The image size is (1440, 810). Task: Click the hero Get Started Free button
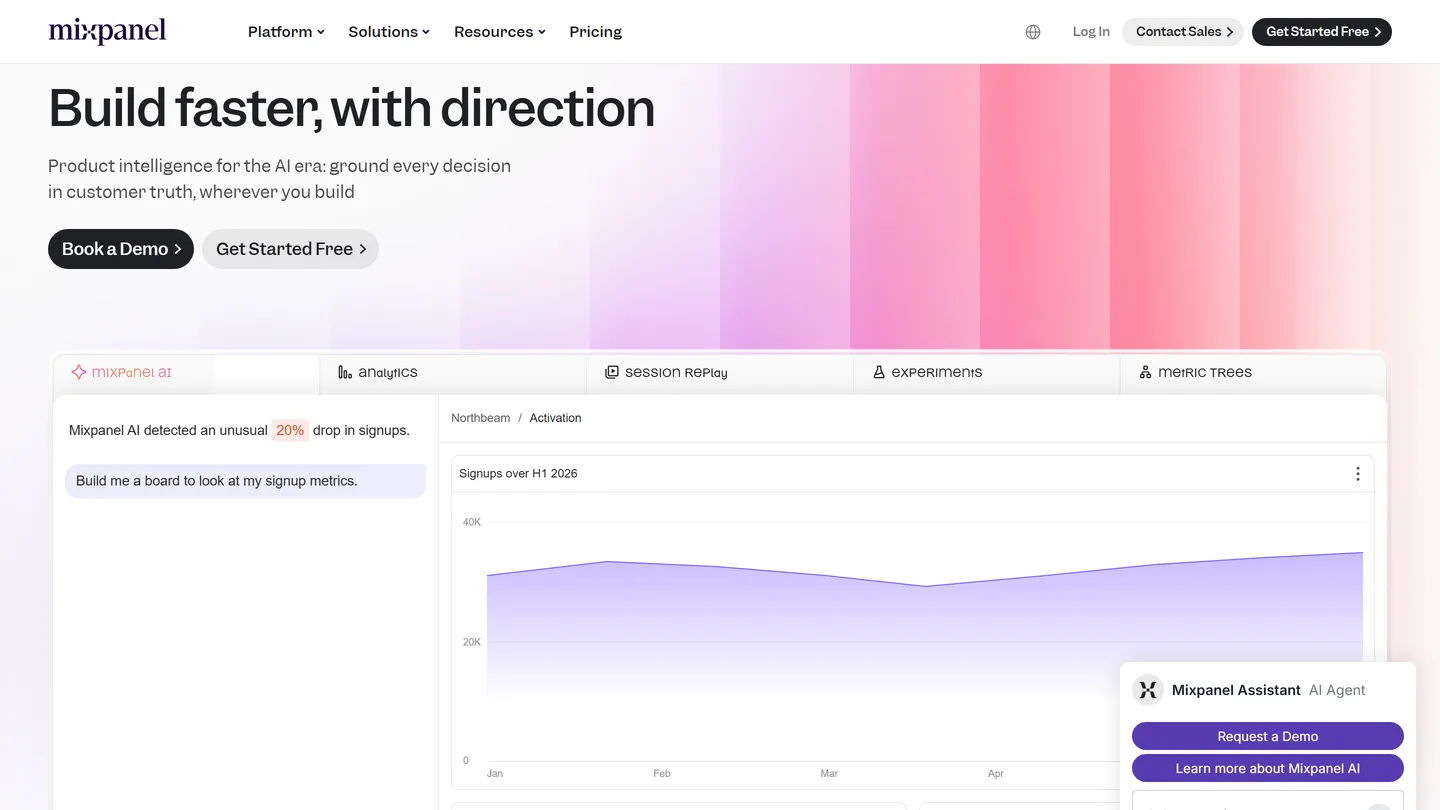coord(290,249)
